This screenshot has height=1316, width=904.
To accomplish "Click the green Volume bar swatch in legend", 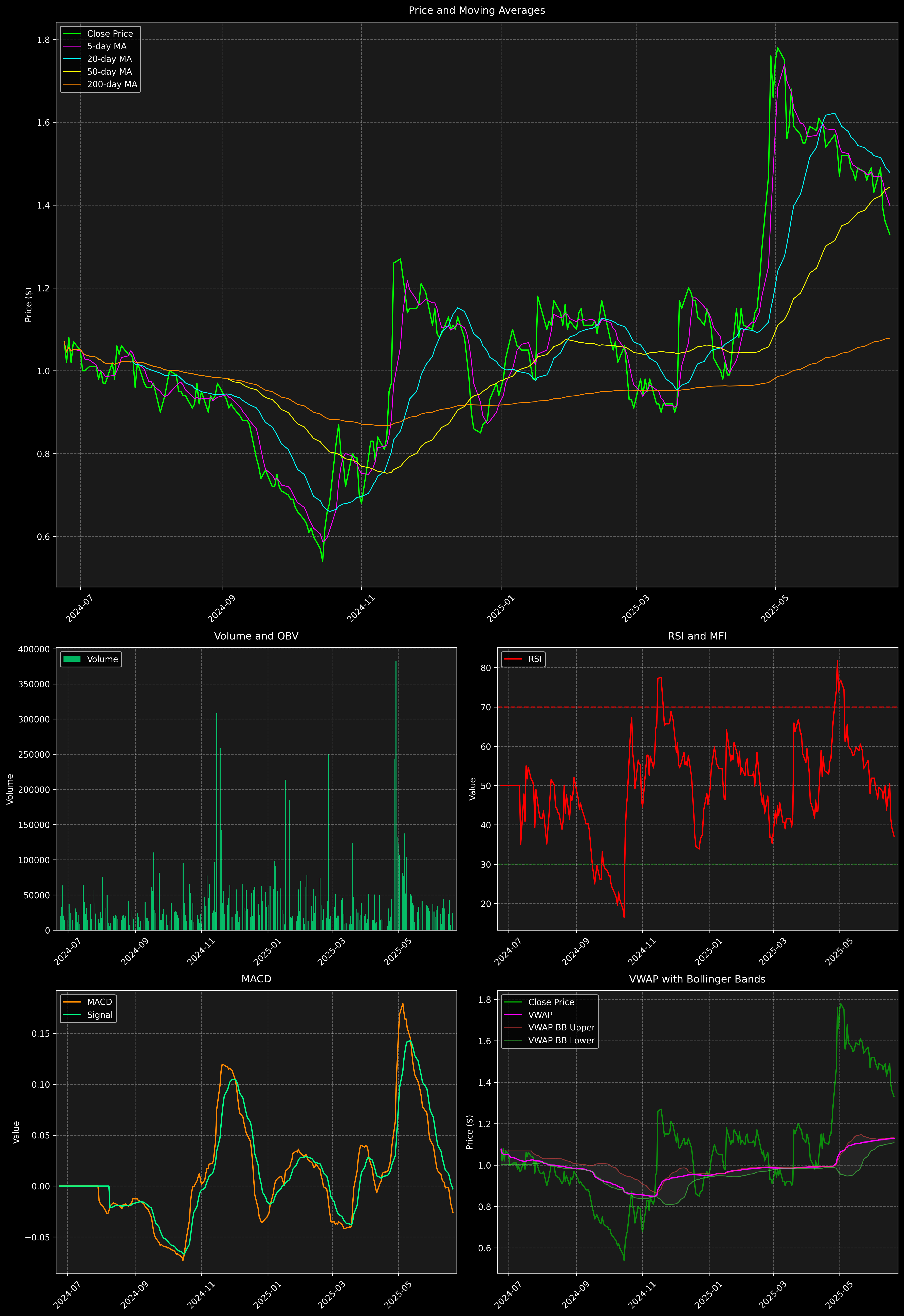I will coord(72,660).
